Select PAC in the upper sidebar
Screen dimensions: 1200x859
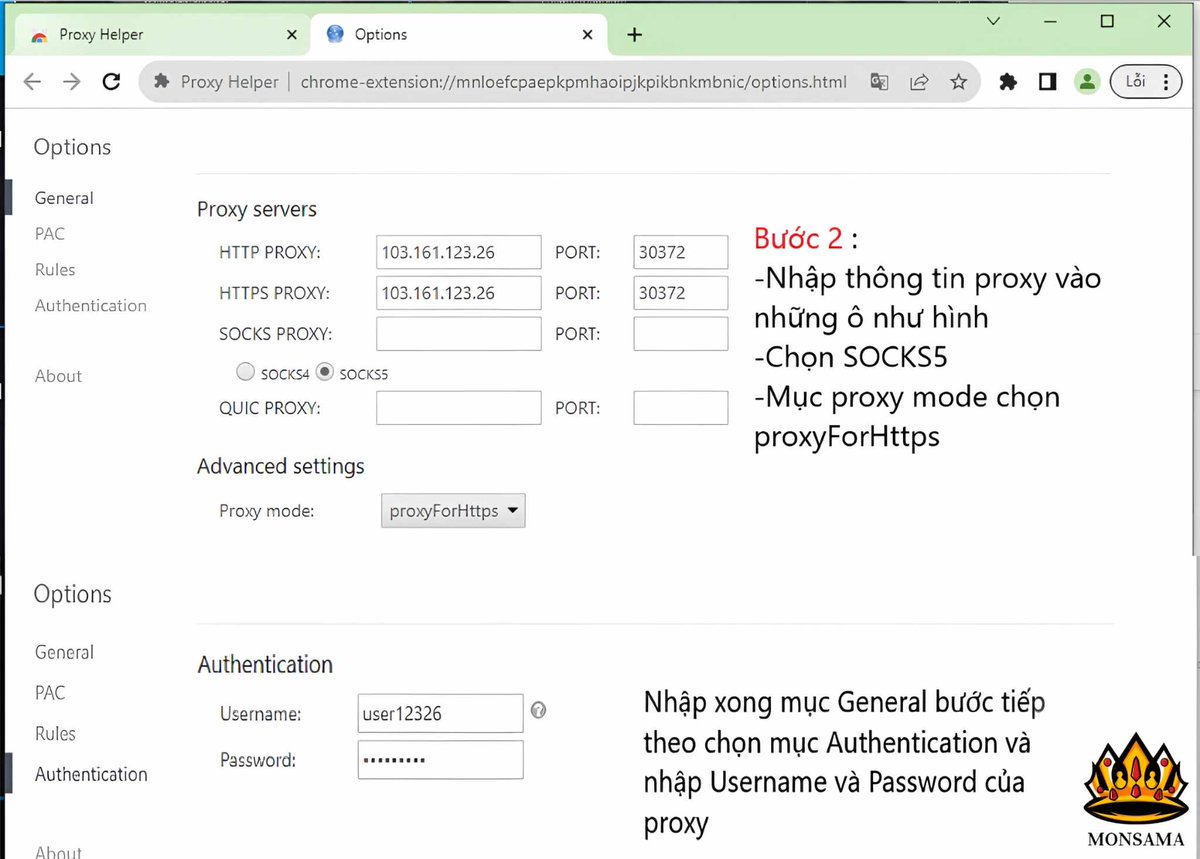click(50, 234)
